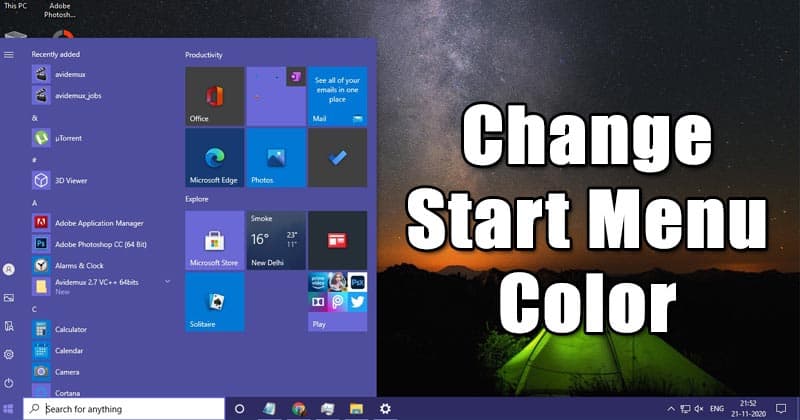Image resolution: width=800 pixels, height=420 pixels.
Task: Click the Windows Start button
Action: tap(9, 409)
